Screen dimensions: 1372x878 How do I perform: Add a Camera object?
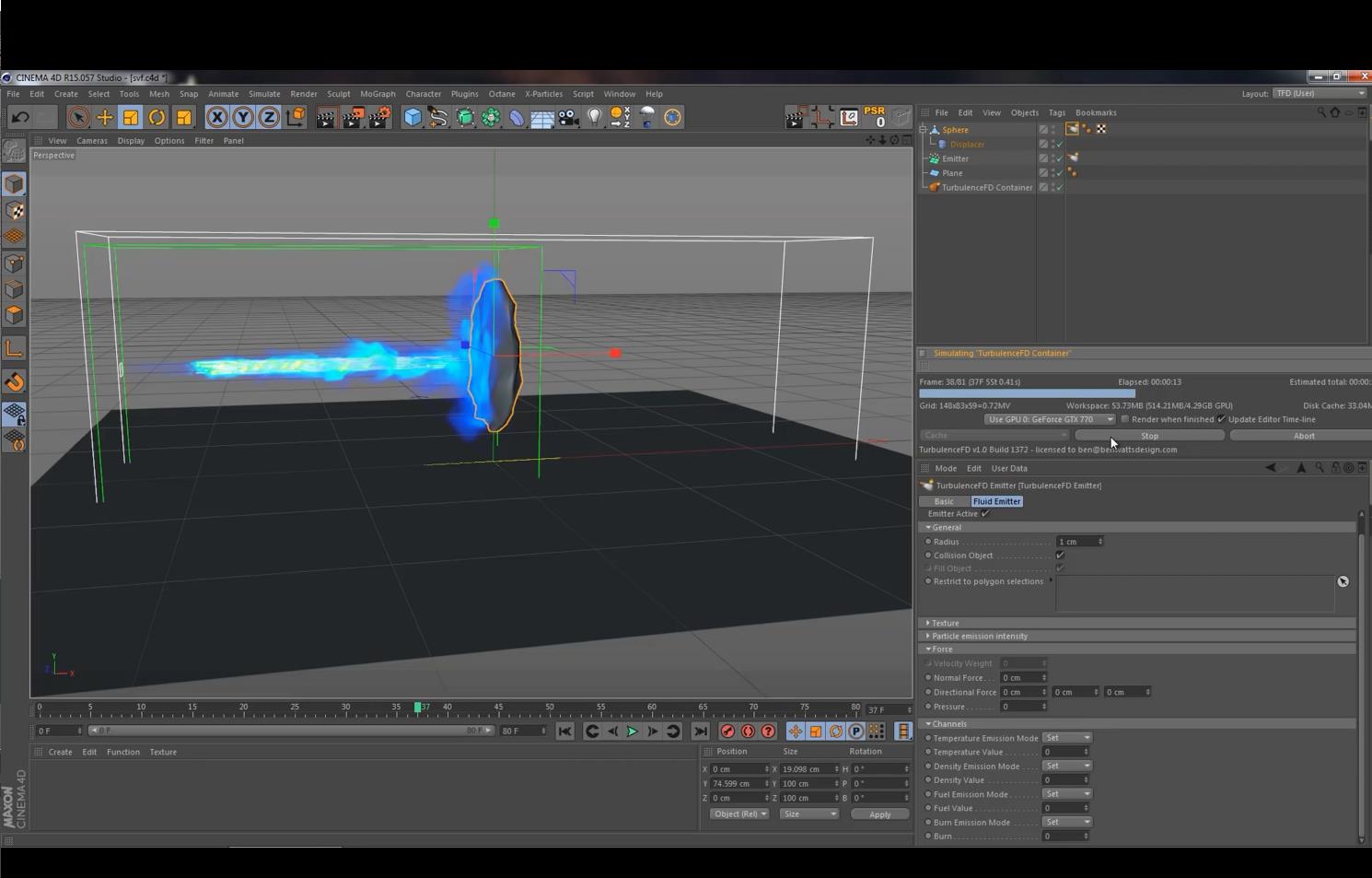[x=568, y=117]
